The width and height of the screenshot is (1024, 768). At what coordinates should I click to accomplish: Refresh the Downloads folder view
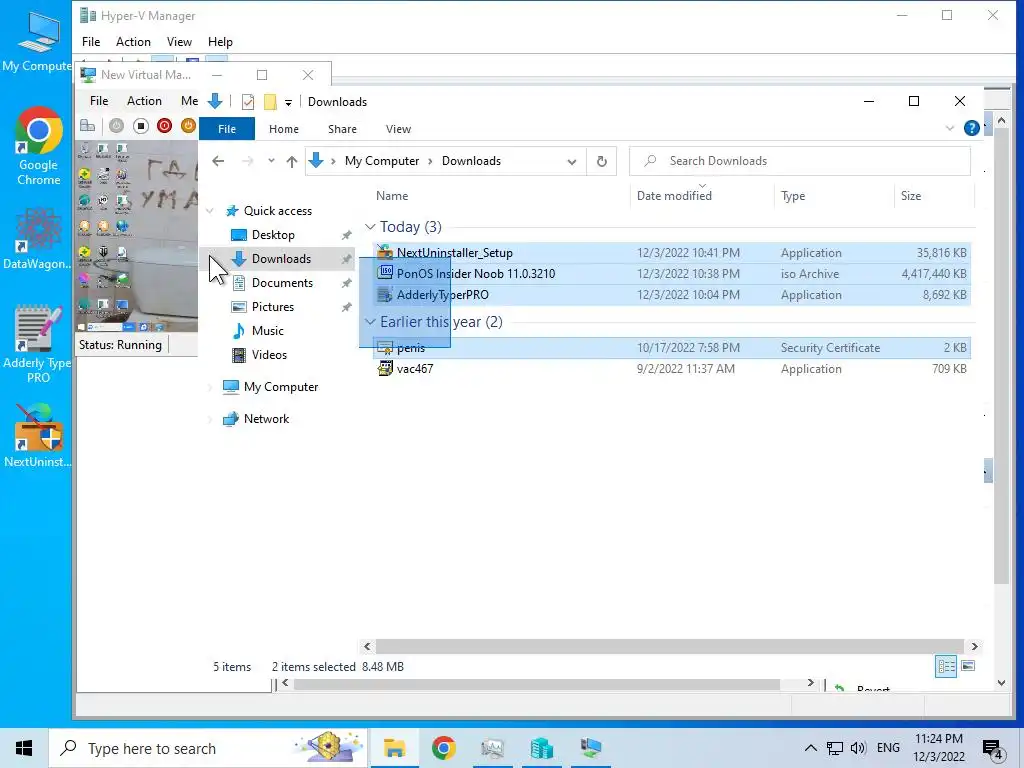(x=601, y=161)
